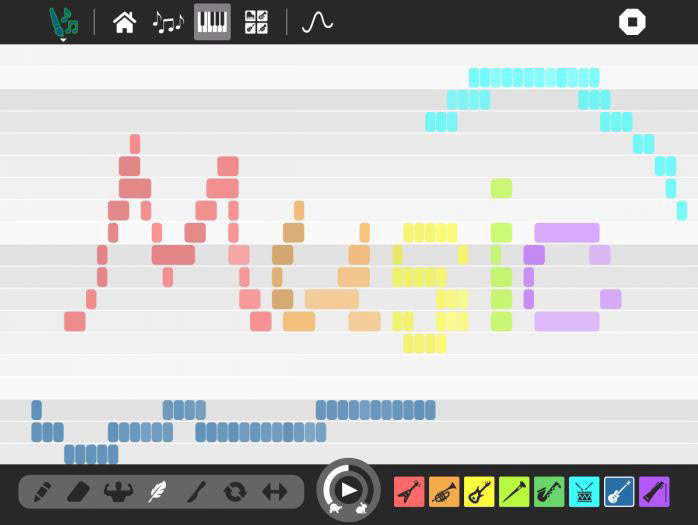Screen dimensions: 698x525
Task: Click the green dot note above letter i
Action: (x=501, y=188)
